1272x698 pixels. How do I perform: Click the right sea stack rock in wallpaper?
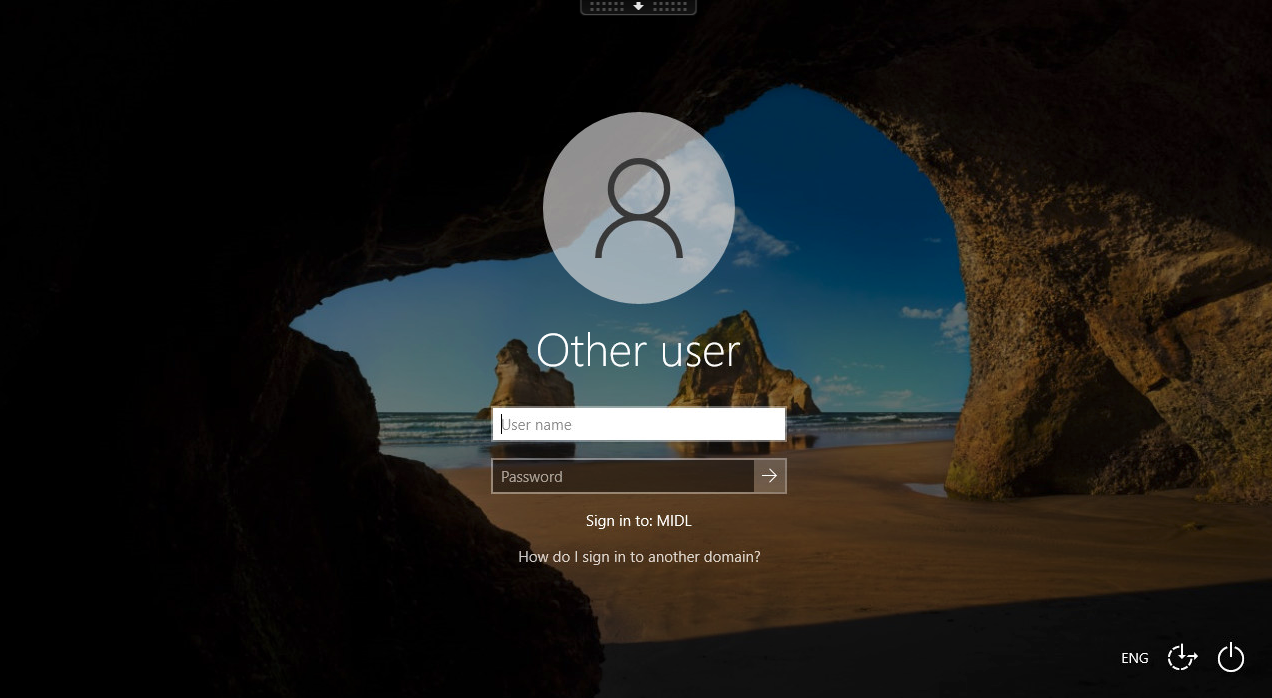745,370
